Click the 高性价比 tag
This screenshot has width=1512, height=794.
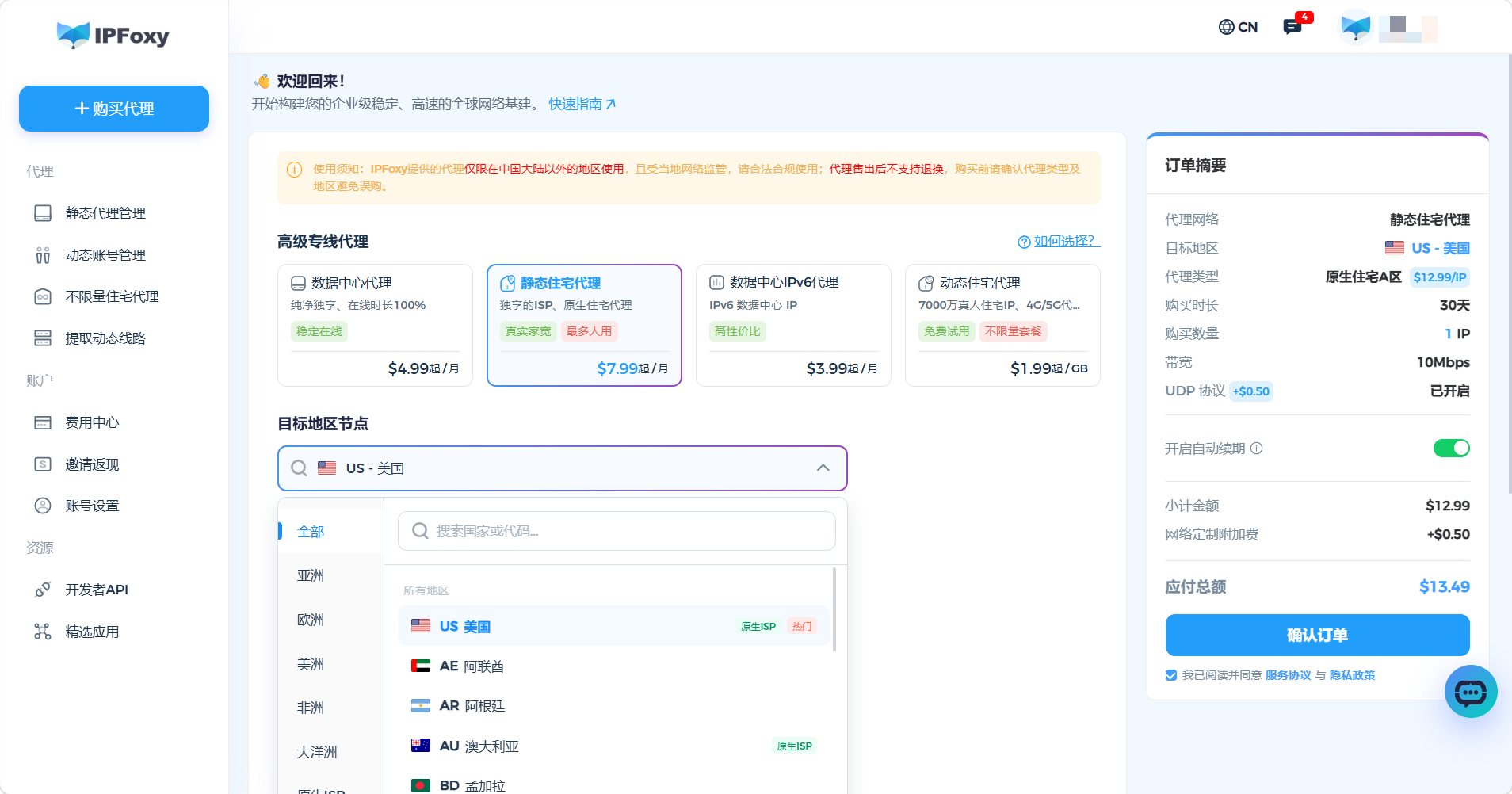pyautogui.click(x=737, y=331)
